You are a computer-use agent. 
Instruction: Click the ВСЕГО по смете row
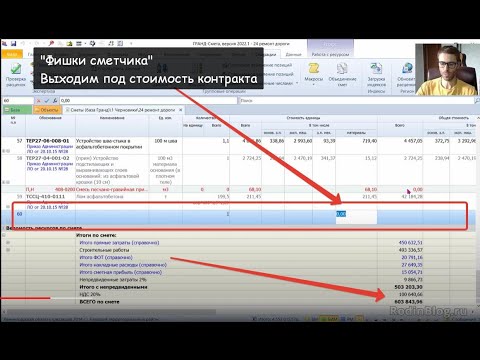coord(99,302)
